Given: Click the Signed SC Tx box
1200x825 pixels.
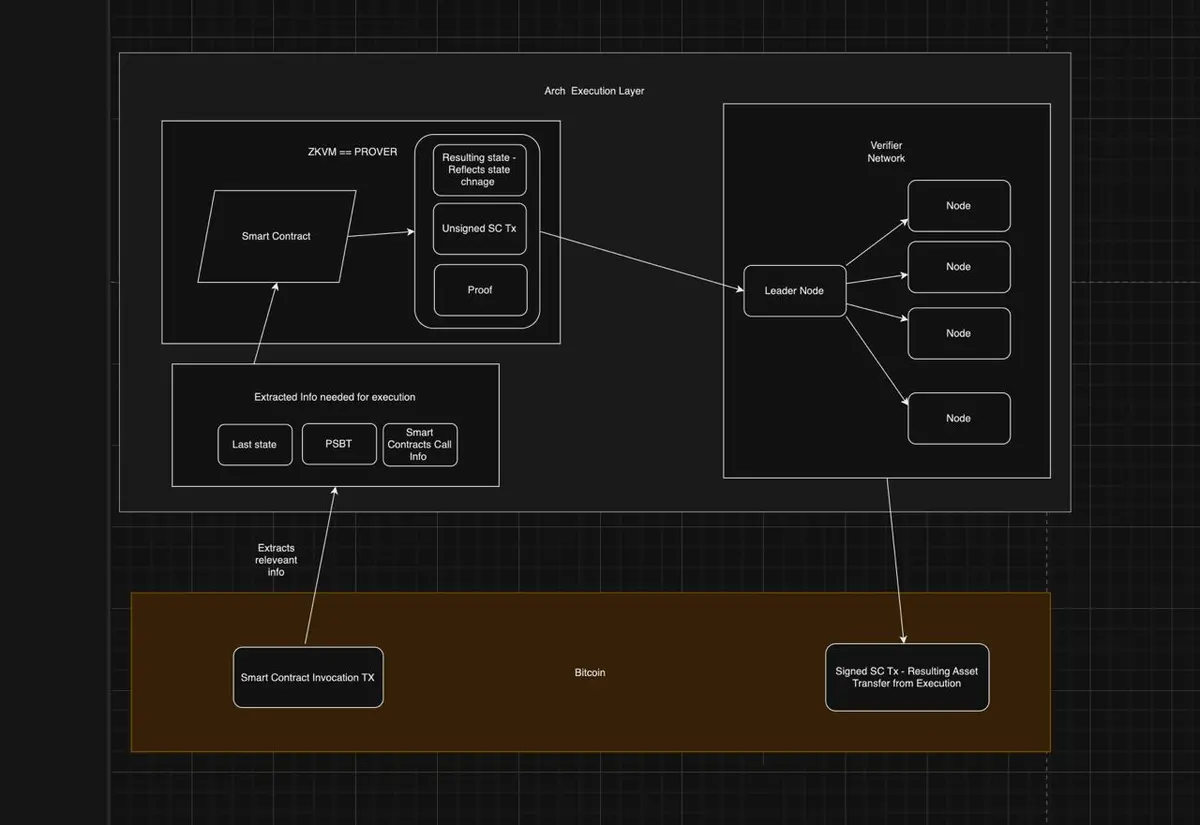Looking at the screenshot, I should (906, 677).
